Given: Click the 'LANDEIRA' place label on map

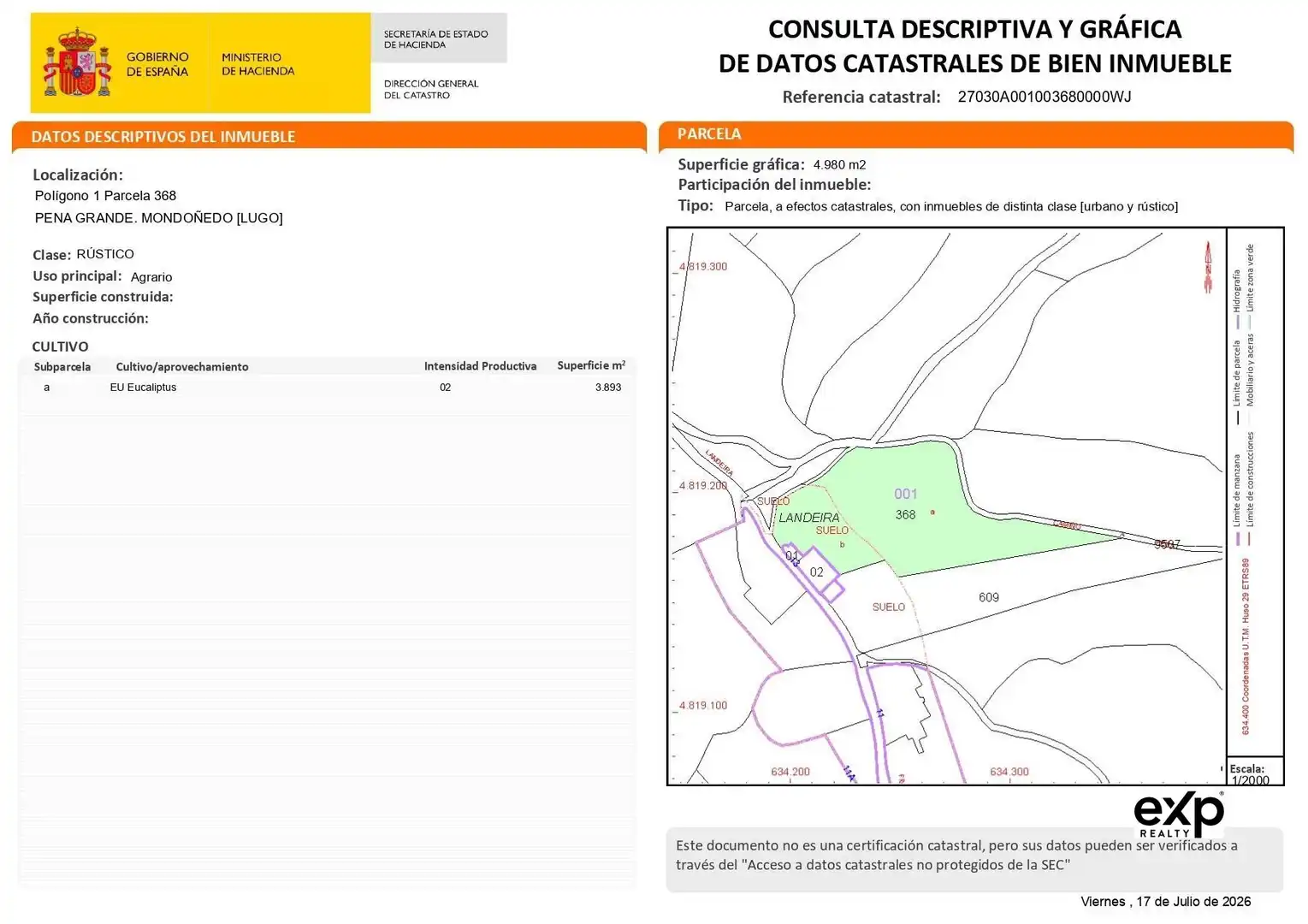Looking at the screenshot, I should tap(808, 518).
